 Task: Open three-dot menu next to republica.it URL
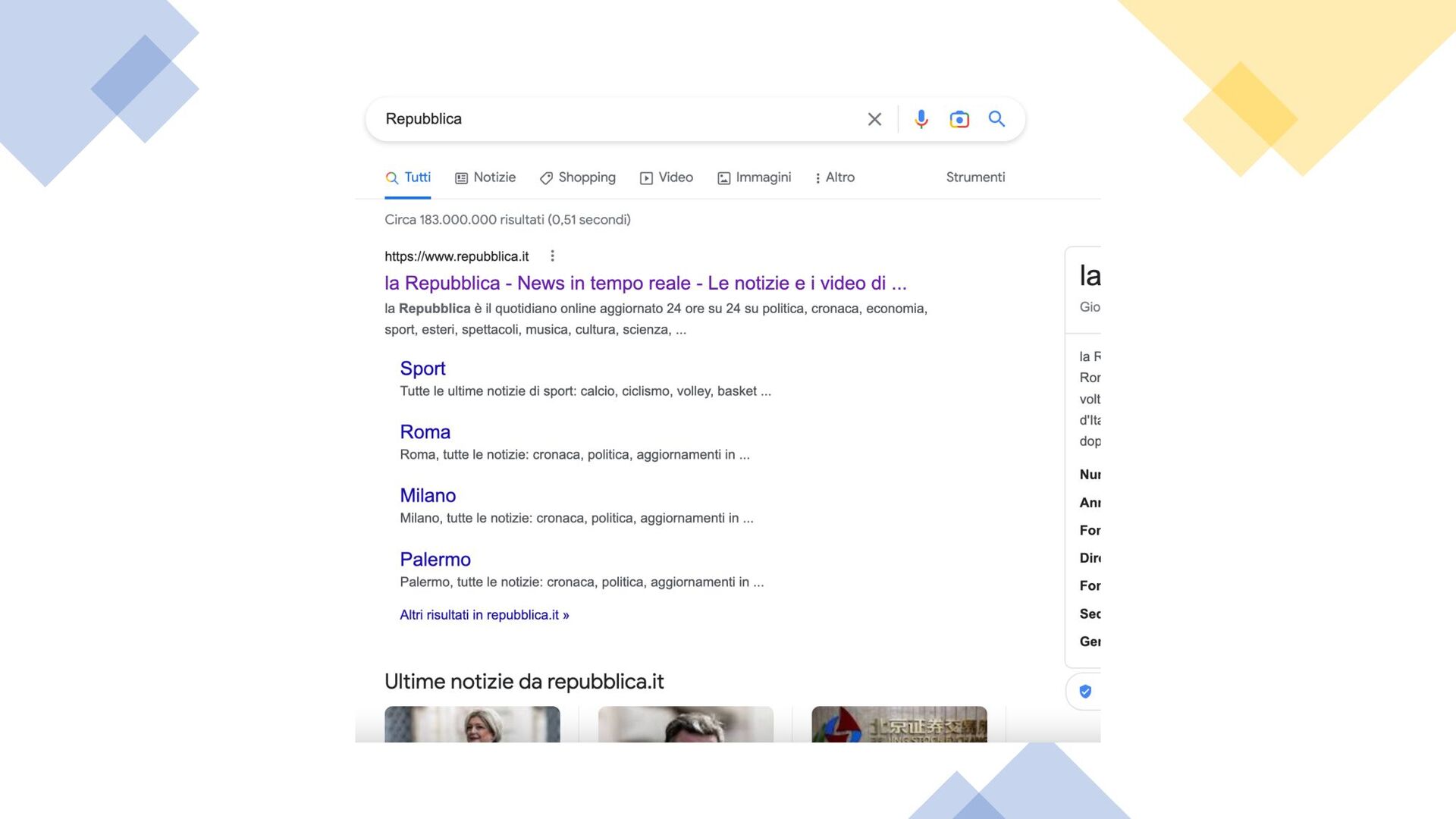point(552,256)
